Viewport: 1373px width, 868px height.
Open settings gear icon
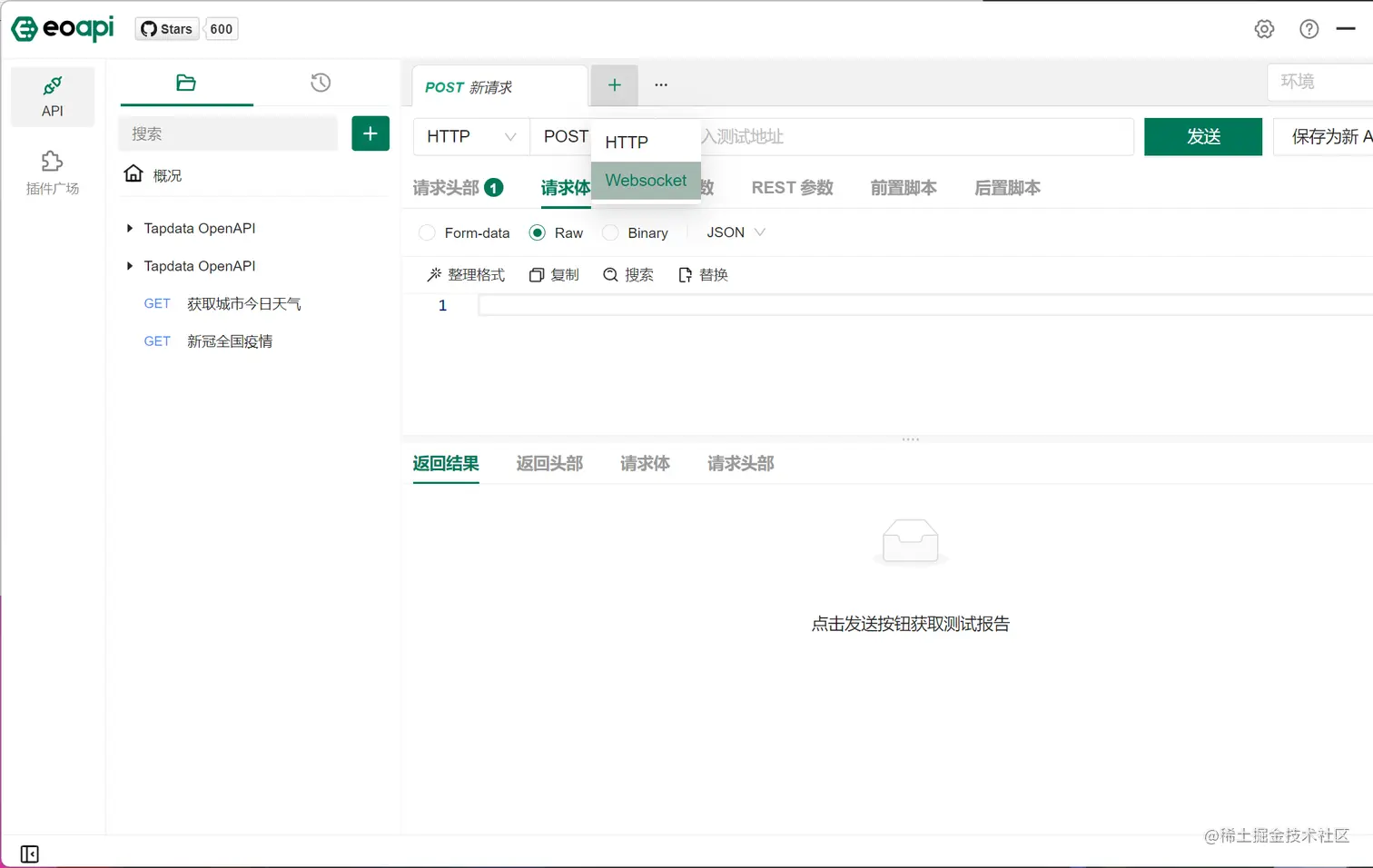pos(1264,29)
